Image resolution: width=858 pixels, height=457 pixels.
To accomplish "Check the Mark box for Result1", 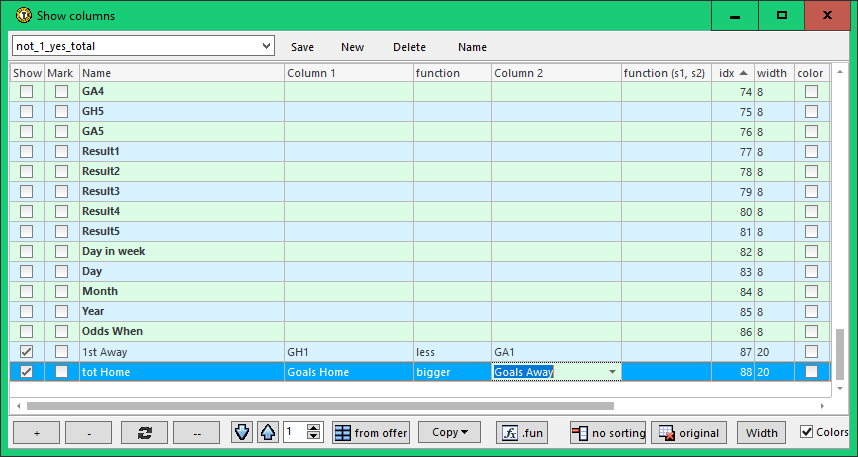I will 62,151.
